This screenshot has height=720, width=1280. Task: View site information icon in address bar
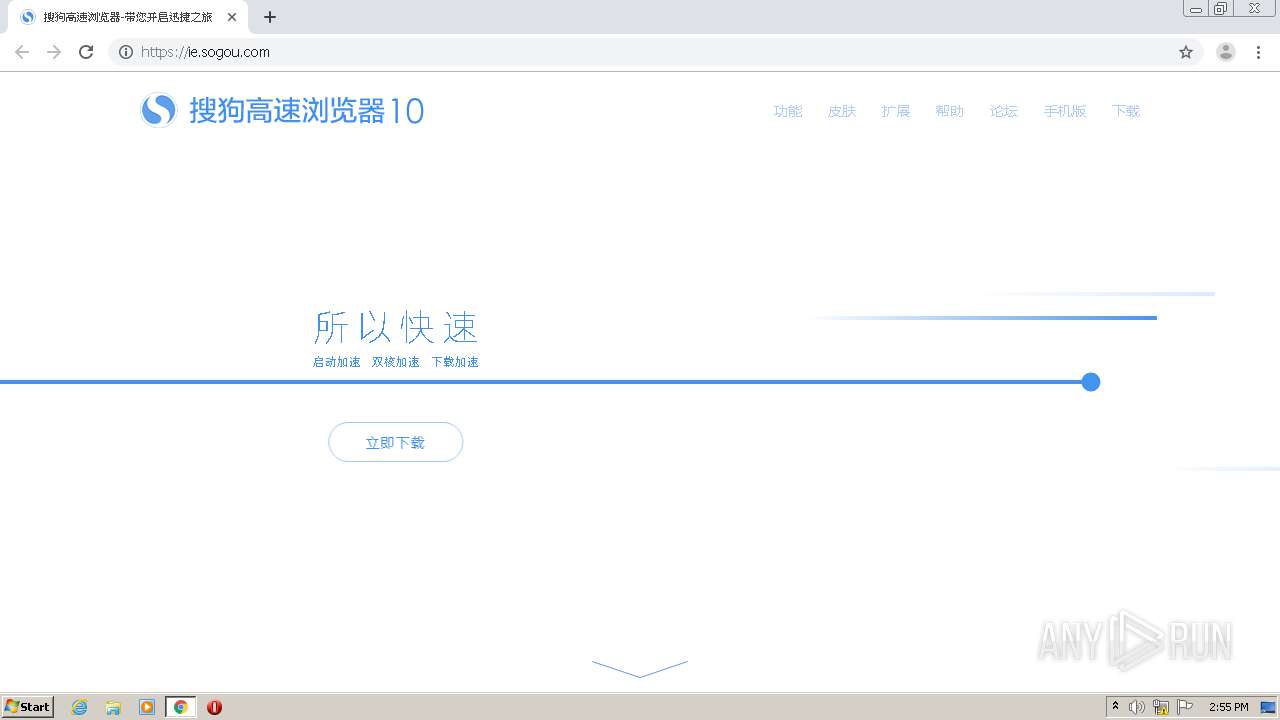(x=126, y=52)
